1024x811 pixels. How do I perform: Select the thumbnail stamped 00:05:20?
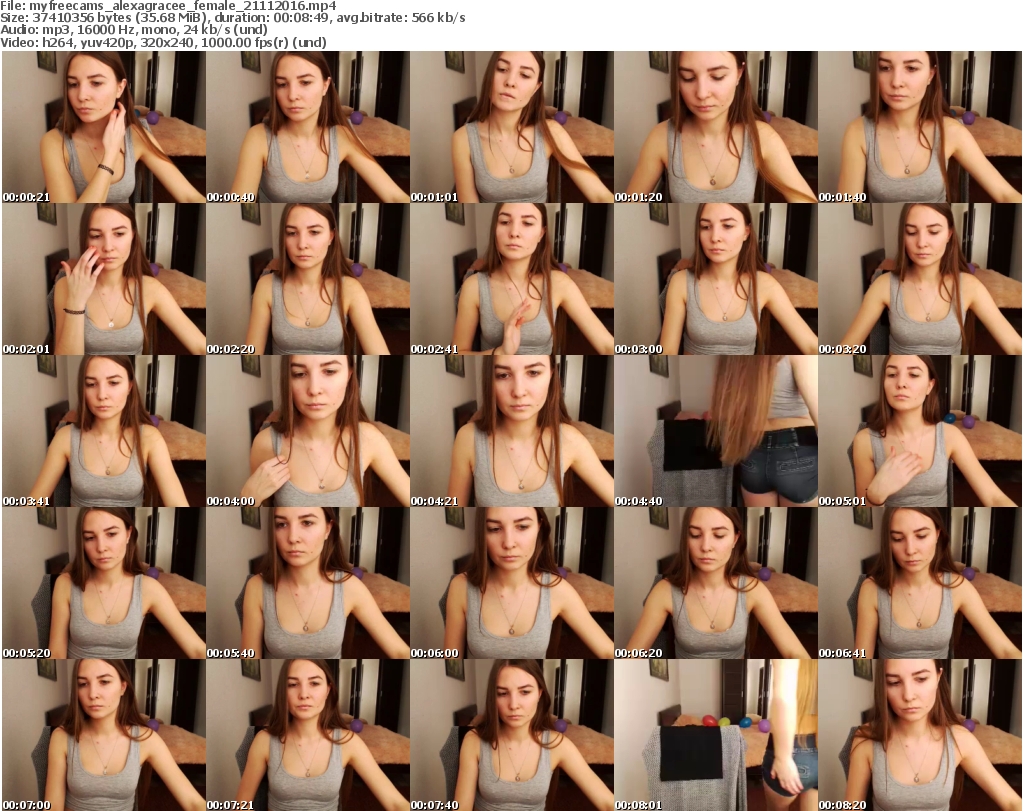click(x=104, y=584)
